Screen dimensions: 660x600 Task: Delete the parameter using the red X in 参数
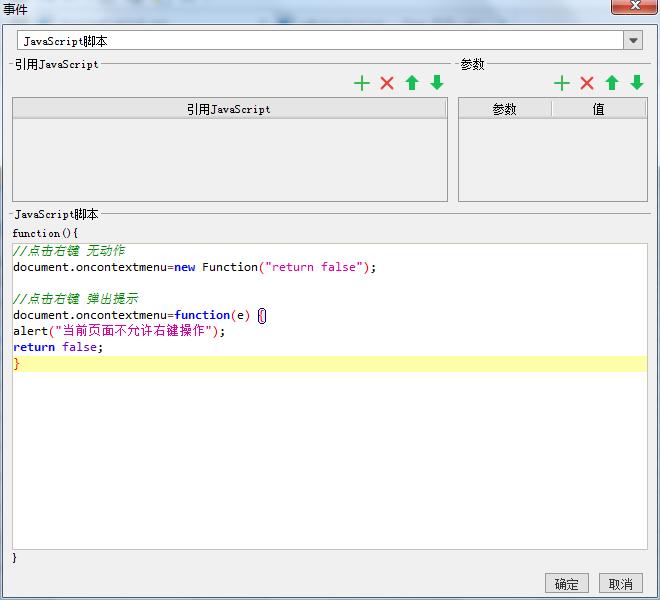(x=587, y=83)
